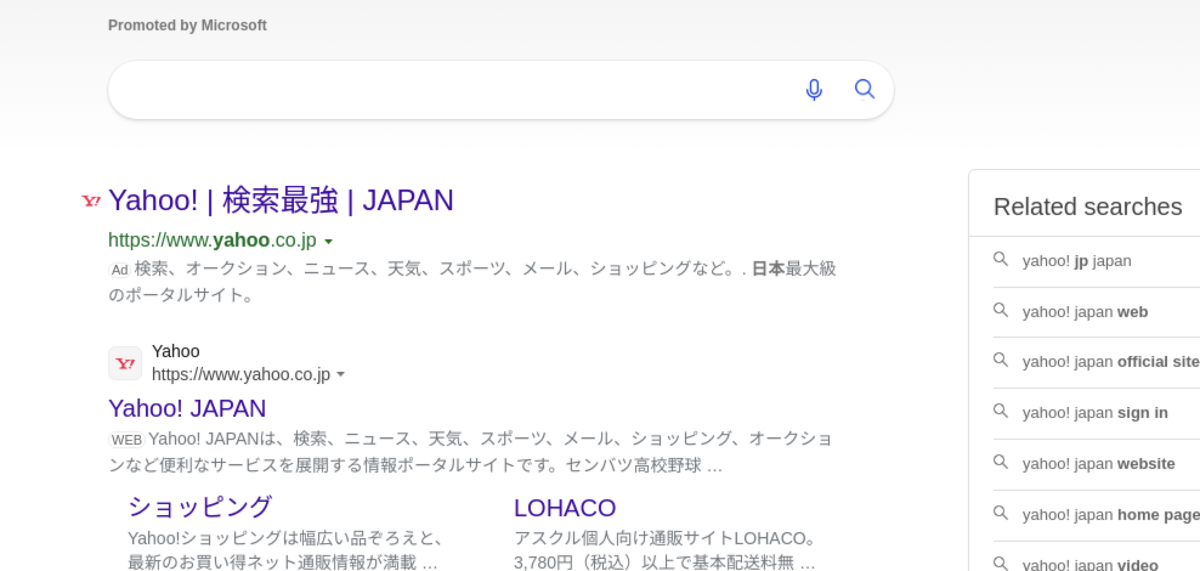Click the Yahoo! JAPANは snippet description
This screenshot has height=571, width=1200.
coord(470,452)
